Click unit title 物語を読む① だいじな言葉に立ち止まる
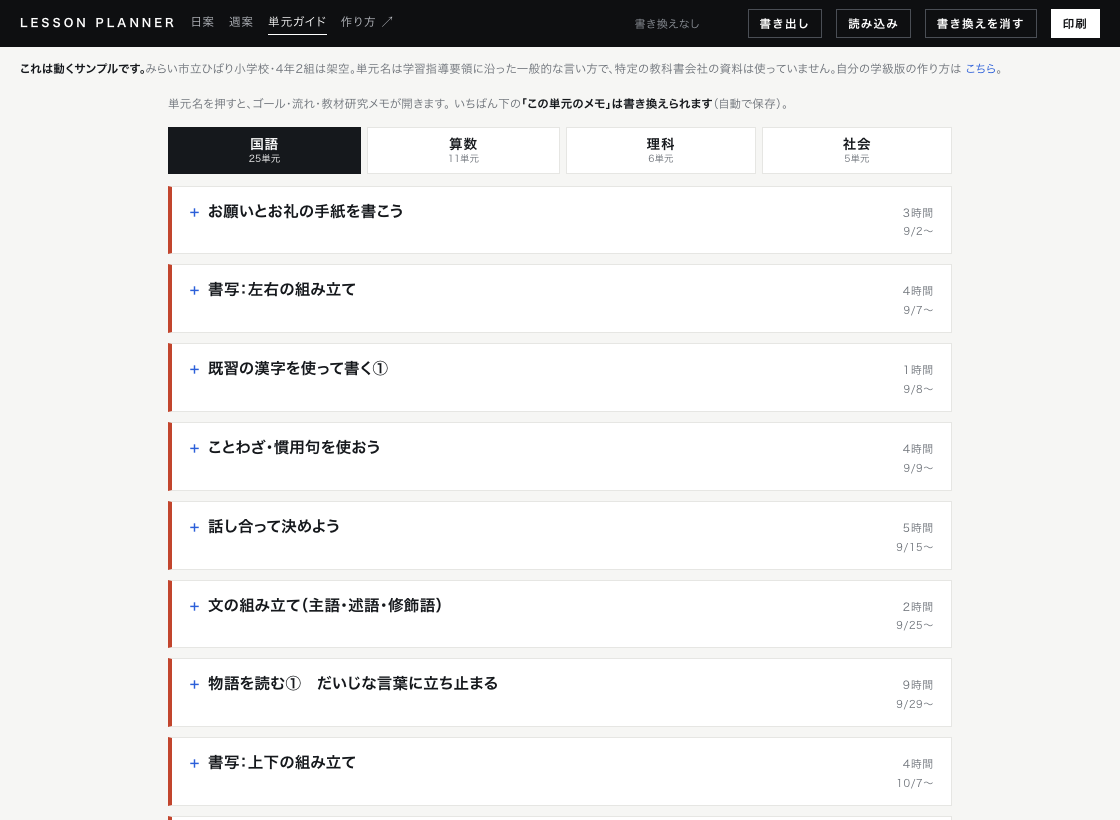Screen dimensions: 1120x820 (x=353, y=684)
